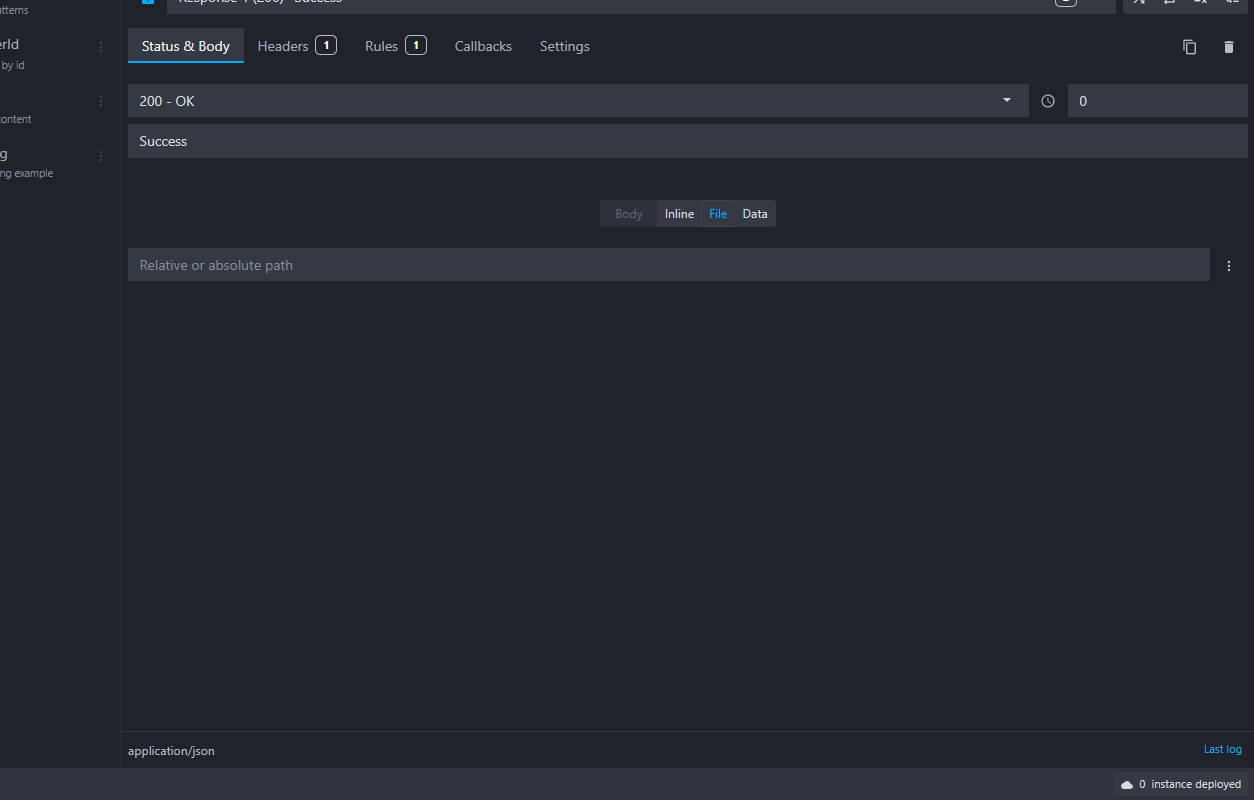Switch to the Headers tab

pyautogui.click(x=283, y=46)
